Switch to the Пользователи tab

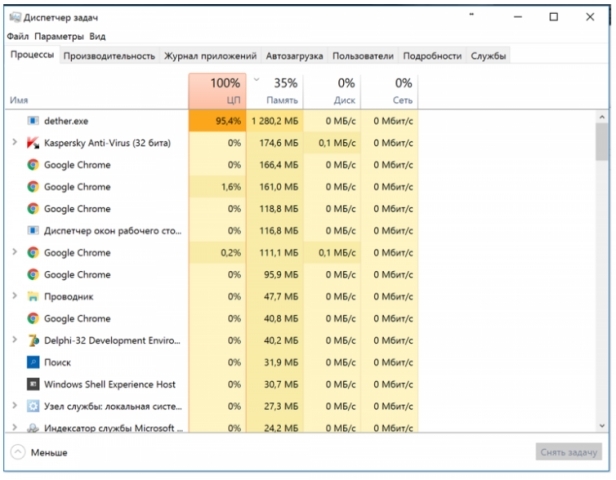click(x=363, y=56)
